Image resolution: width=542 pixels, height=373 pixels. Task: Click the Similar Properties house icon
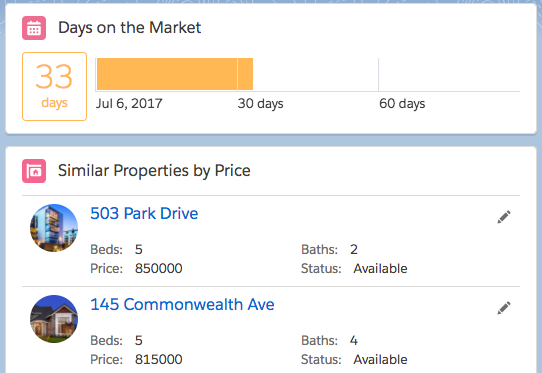tap(34, 171)
